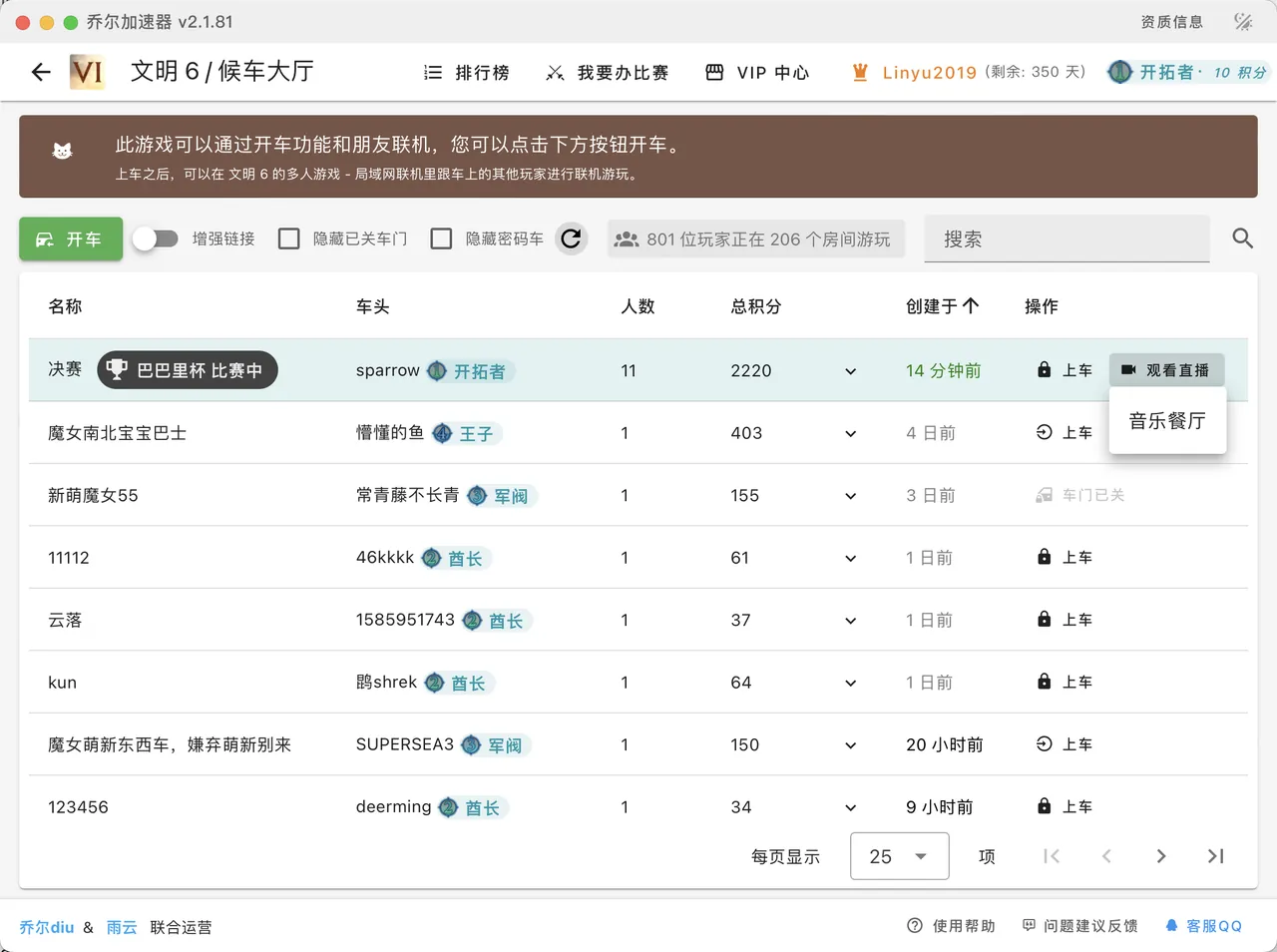Open the 乔尔diu link
1277x952 pixels.
[47, 927]
